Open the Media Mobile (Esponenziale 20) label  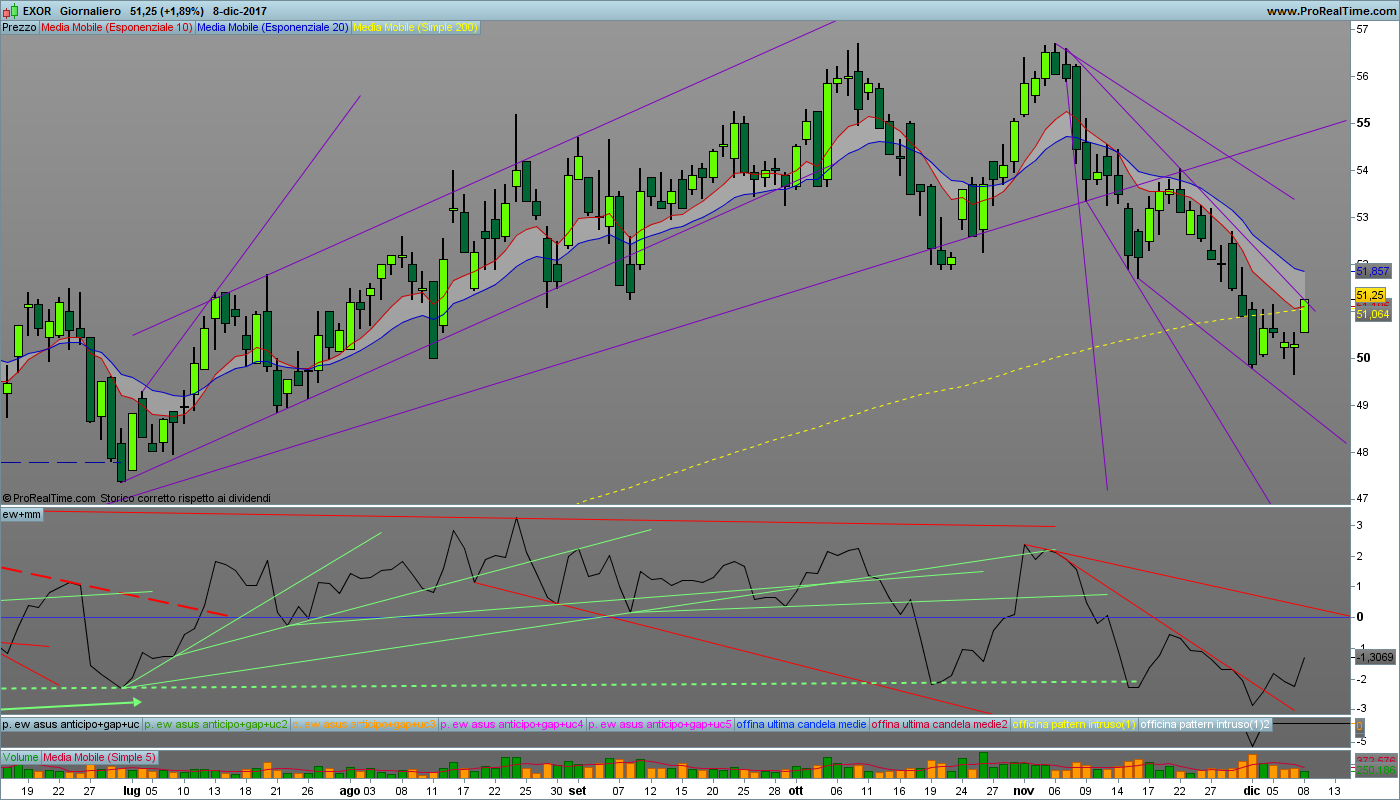[x=273, y=28]
